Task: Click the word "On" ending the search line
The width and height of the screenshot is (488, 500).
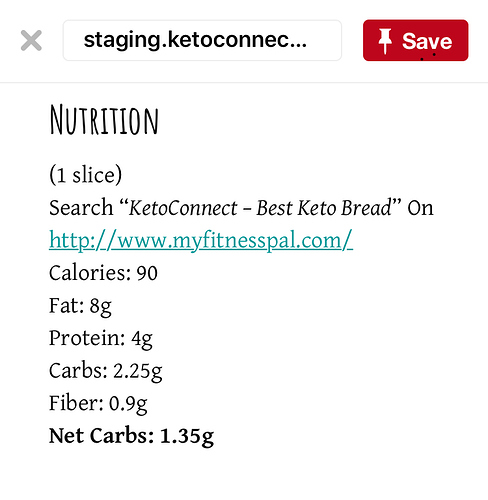Action: [x=420, y=208]
